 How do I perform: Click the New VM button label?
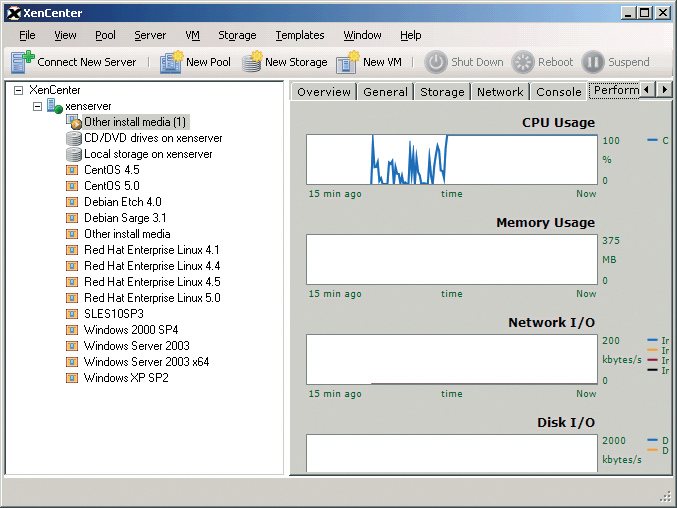pyautogui.click(x=382, y=62)
